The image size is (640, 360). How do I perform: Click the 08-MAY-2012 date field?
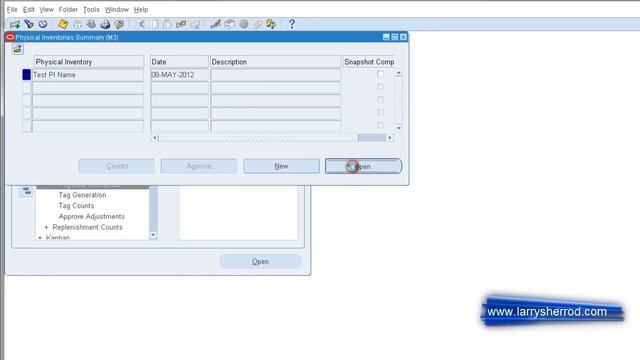click(x=179, y=75)
